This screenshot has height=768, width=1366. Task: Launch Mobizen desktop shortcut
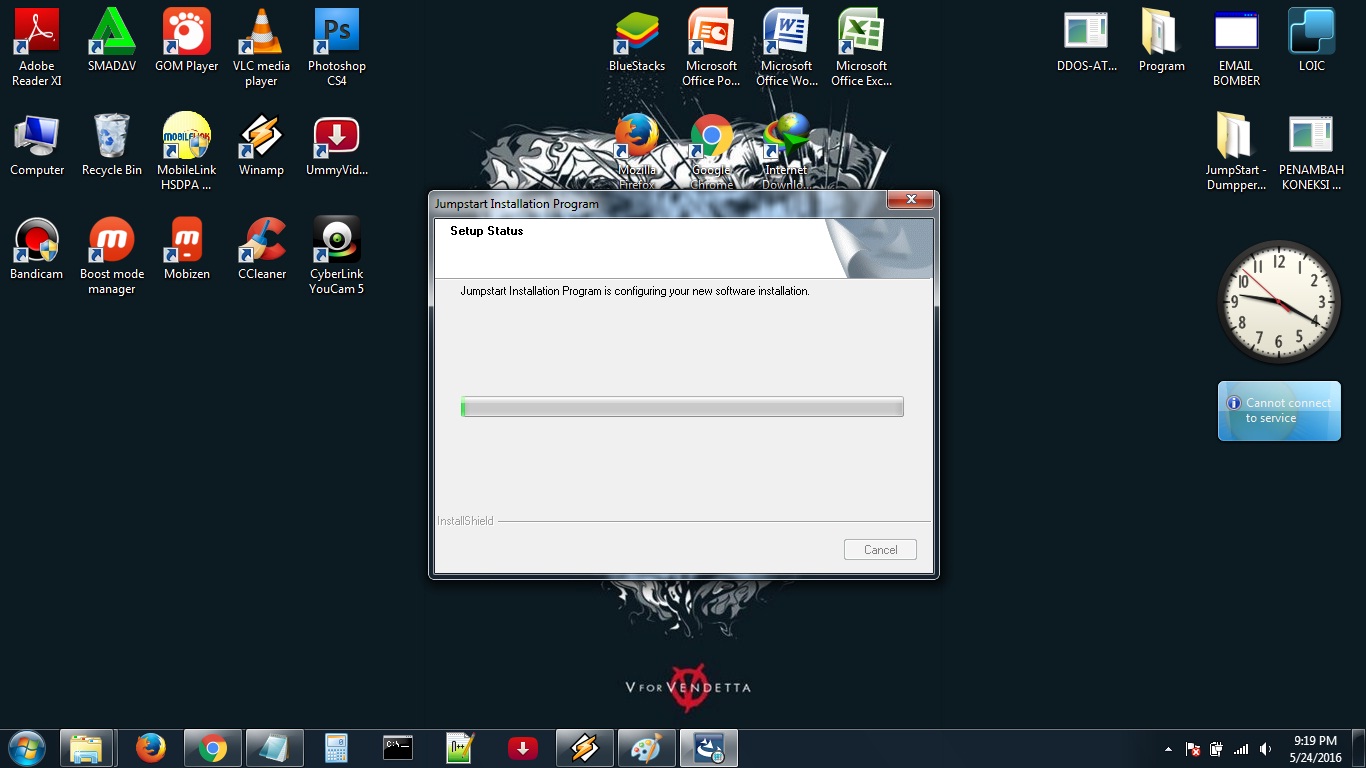tap(187, 249)
